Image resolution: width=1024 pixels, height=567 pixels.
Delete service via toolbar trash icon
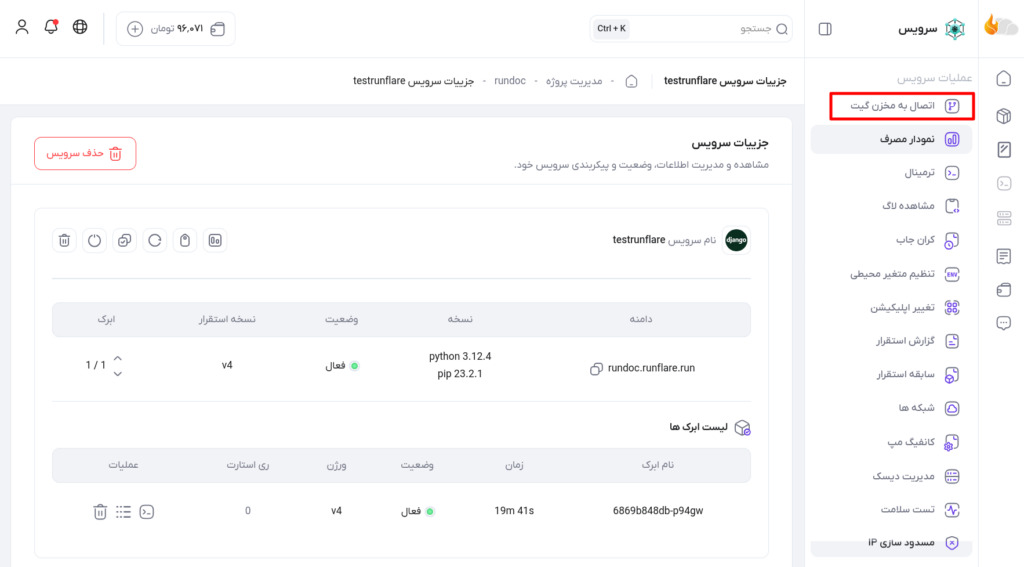click(x=64, y=240)
